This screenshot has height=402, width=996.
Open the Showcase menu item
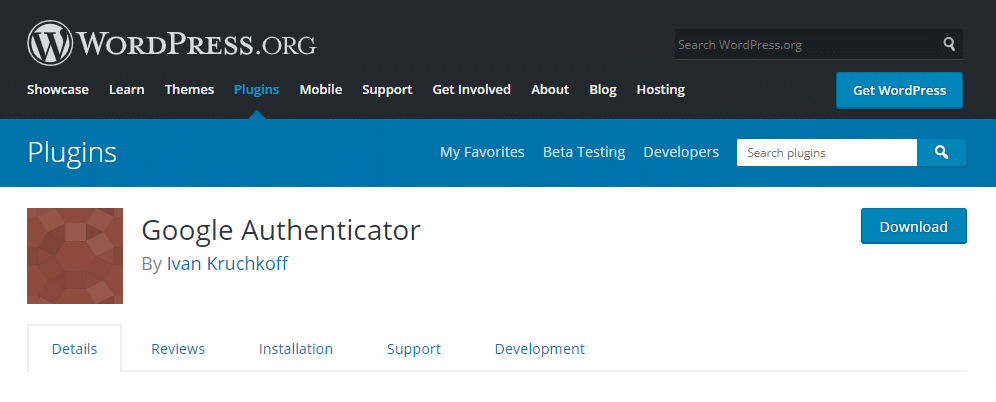58,90
